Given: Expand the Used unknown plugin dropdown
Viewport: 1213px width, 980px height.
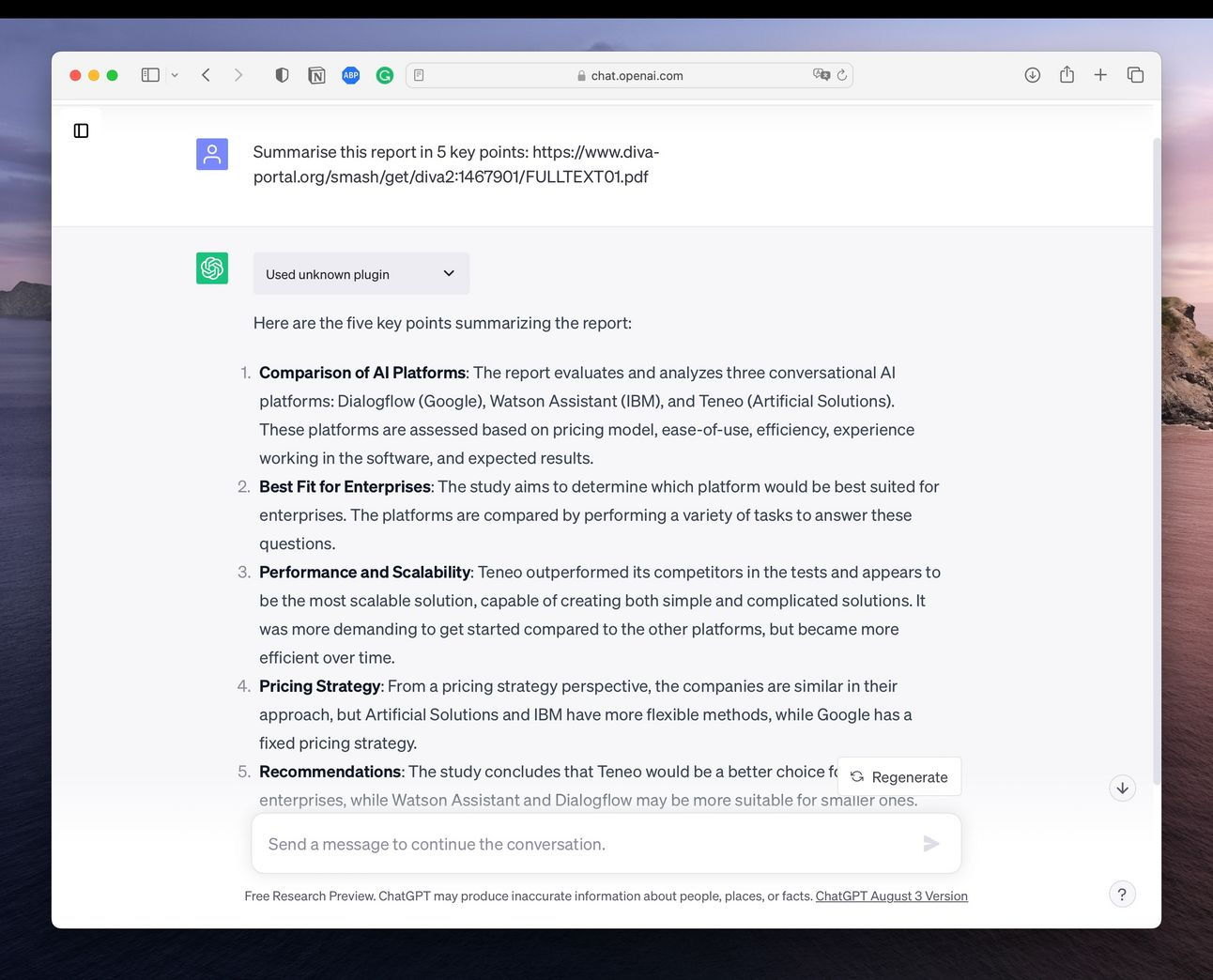Looking at the screenshot, I should click(361, 274).
